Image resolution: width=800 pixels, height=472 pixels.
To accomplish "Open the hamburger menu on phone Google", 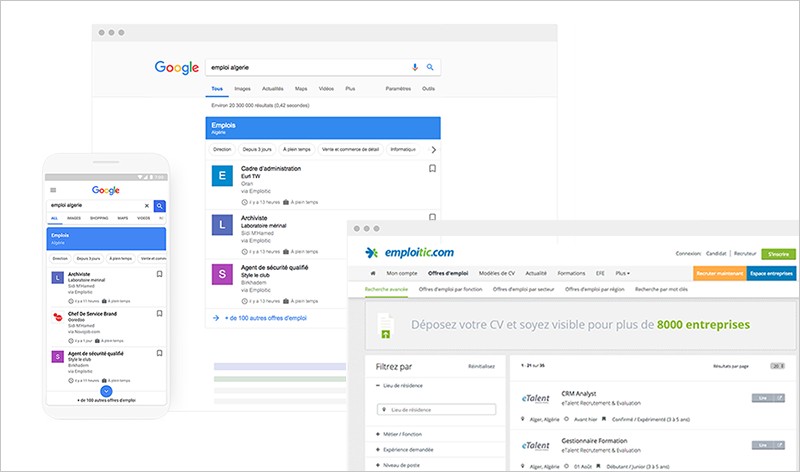I will (x=53, y=190).
